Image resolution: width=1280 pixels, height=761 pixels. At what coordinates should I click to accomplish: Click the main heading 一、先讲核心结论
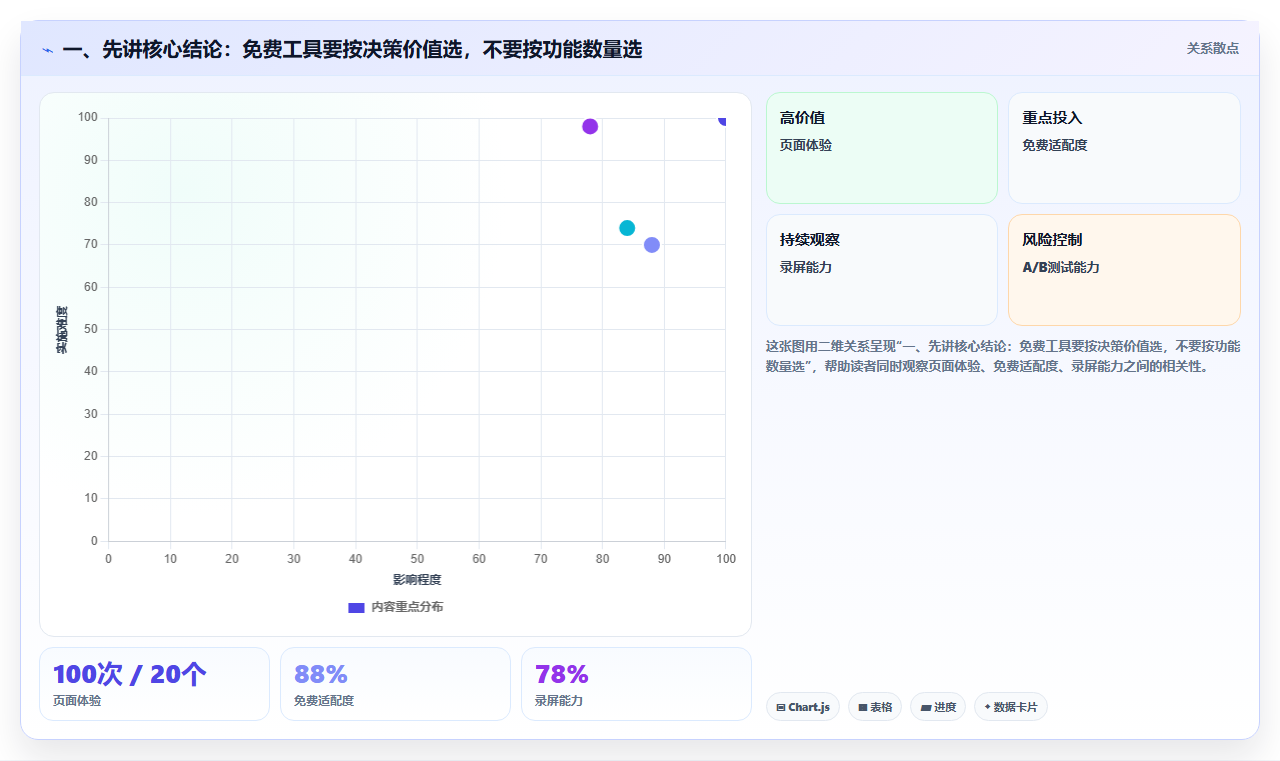click(x=352, y=49)
